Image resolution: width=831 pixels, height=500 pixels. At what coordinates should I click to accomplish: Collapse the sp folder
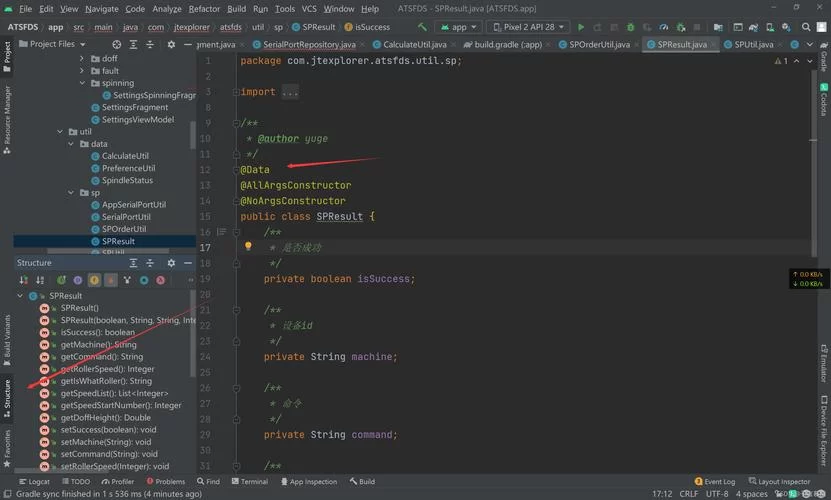[71, 192]
